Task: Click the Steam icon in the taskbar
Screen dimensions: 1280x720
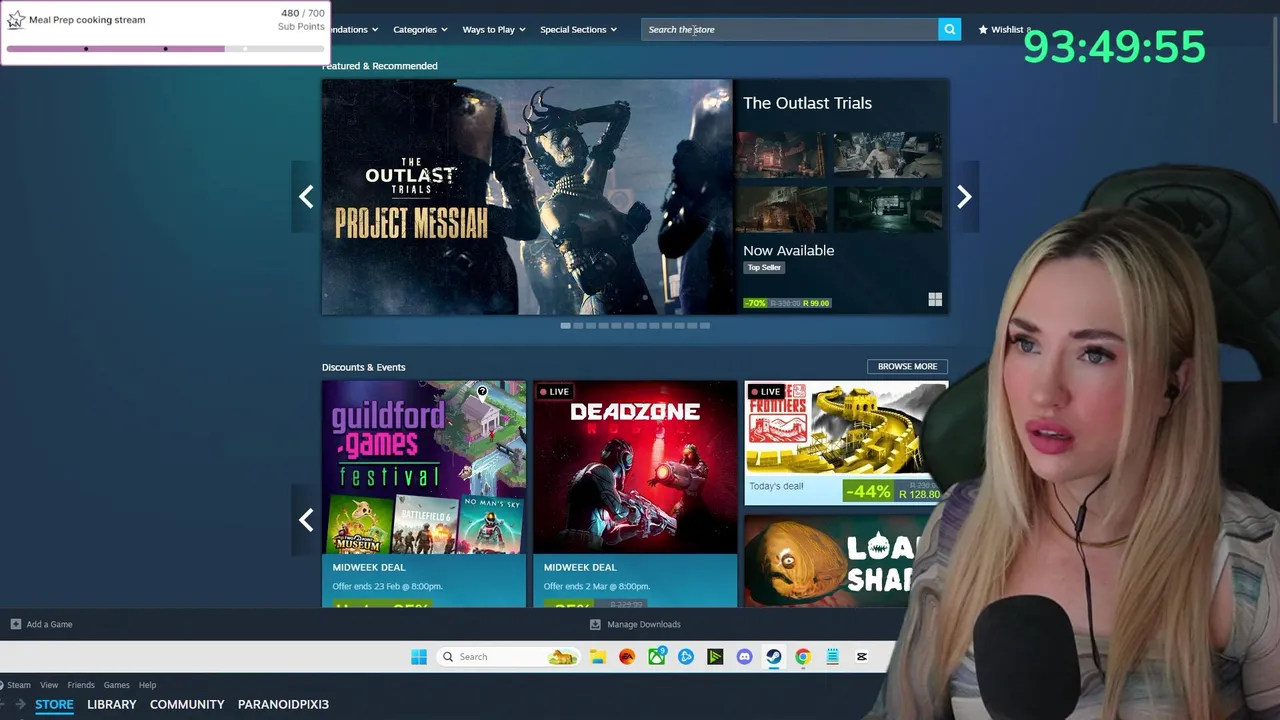Action: pos(773,657)
